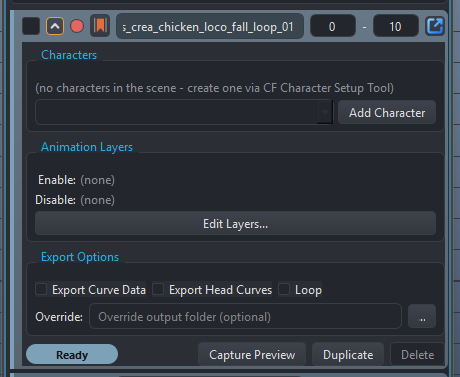460x377 pixels.
Task: Open the character selection dropdown
Action: pyautogui.click(x=184, y=112)
